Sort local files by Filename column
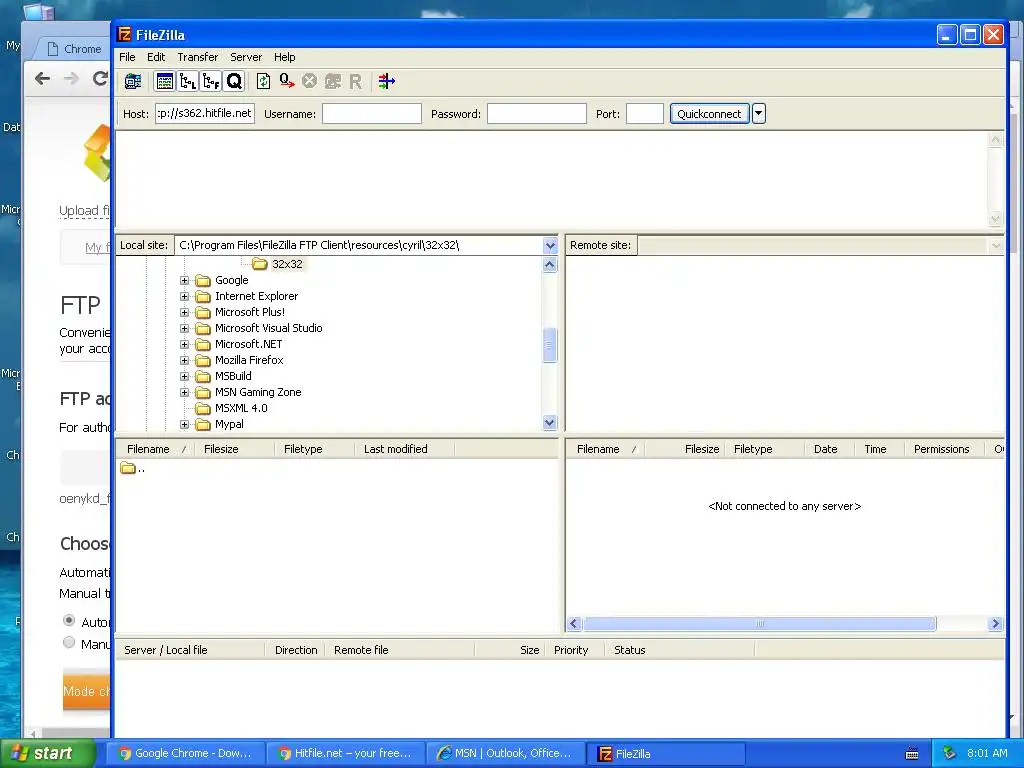 tap(155, 449)
